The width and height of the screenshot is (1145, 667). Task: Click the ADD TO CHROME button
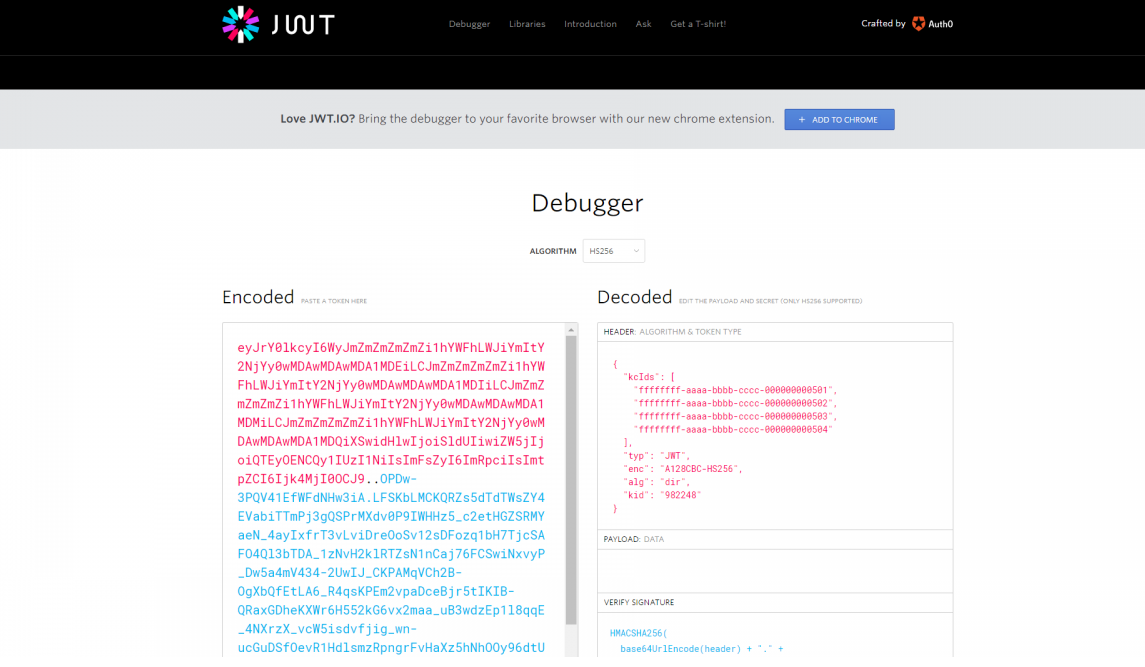click(x=839, y=119)
